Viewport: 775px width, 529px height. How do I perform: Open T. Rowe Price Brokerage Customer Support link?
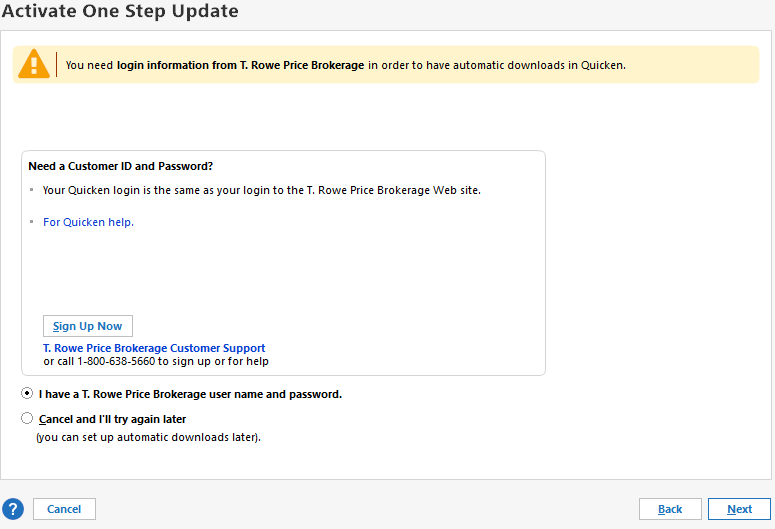pyautogui.click(x=154, y=348)
